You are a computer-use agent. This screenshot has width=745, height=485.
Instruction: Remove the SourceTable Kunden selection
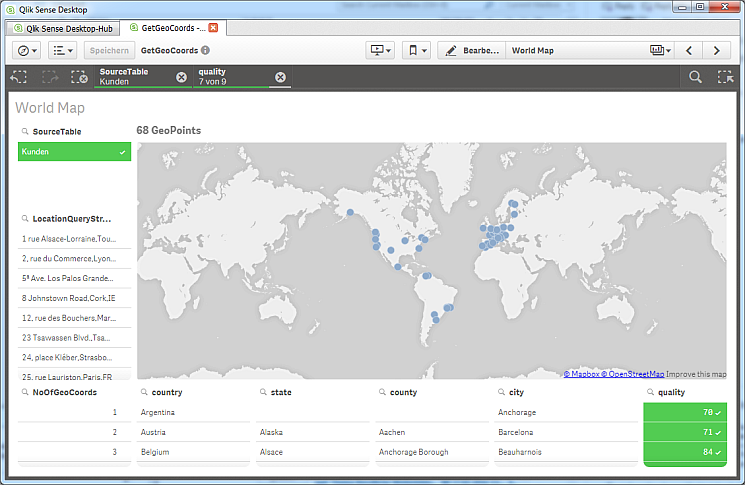tap(181, 77)
